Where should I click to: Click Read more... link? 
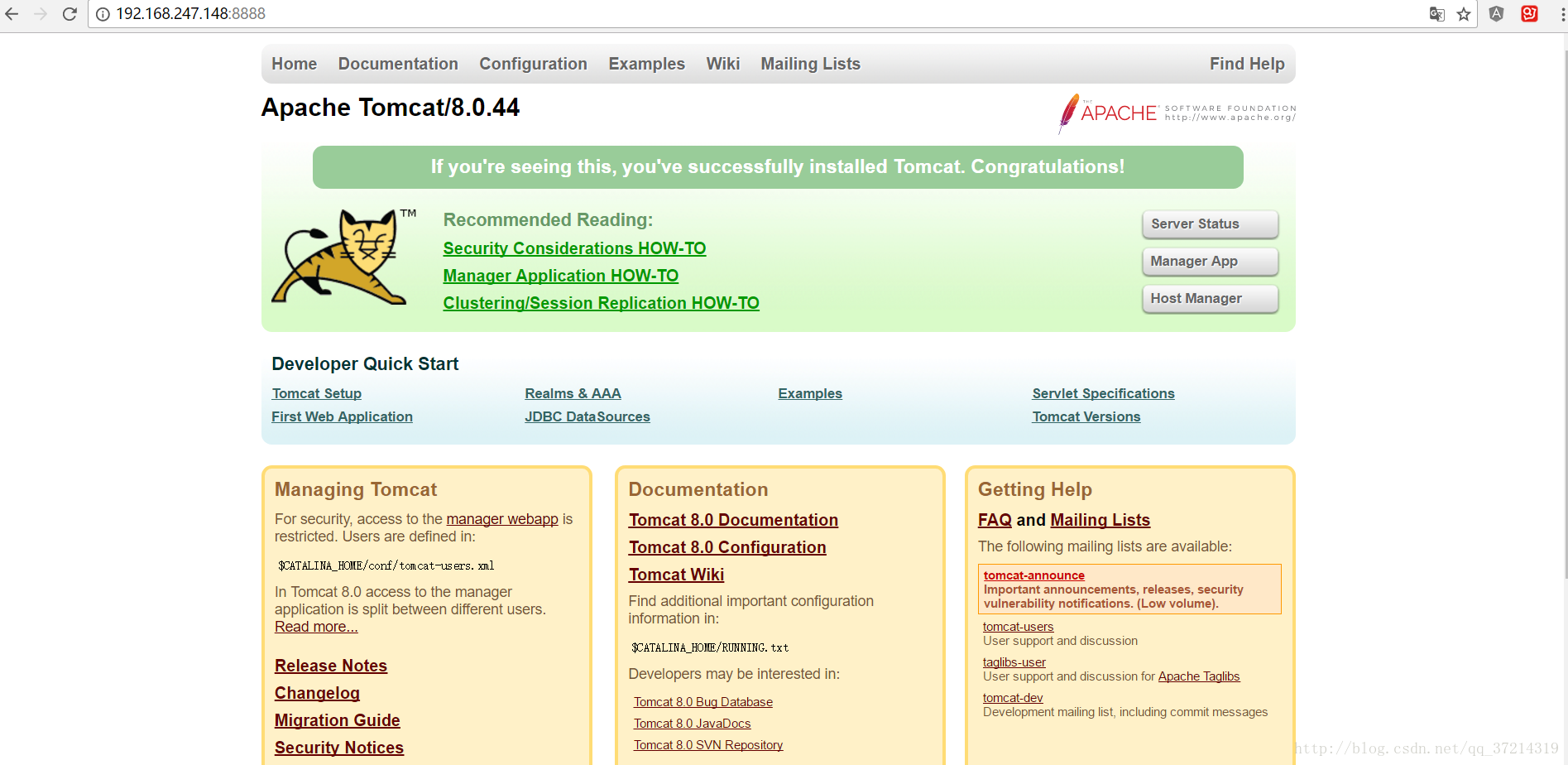[x=316, y=627]
